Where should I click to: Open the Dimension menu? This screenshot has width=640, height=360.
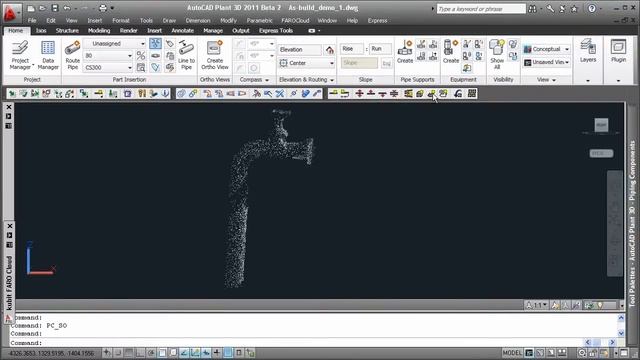[x=198, y=20]
